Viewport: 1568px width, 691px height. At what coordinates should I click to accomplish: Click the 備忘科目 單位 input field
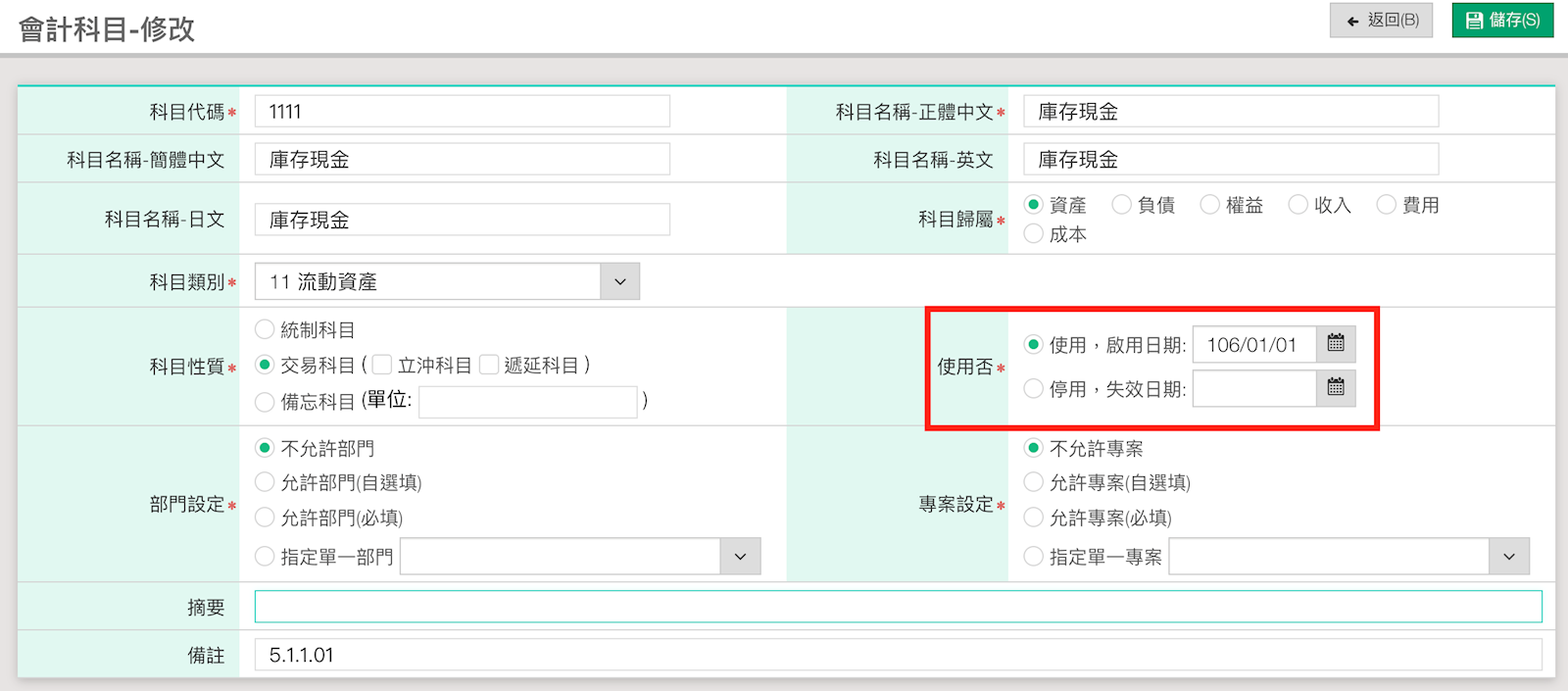[x=528, y=402]
